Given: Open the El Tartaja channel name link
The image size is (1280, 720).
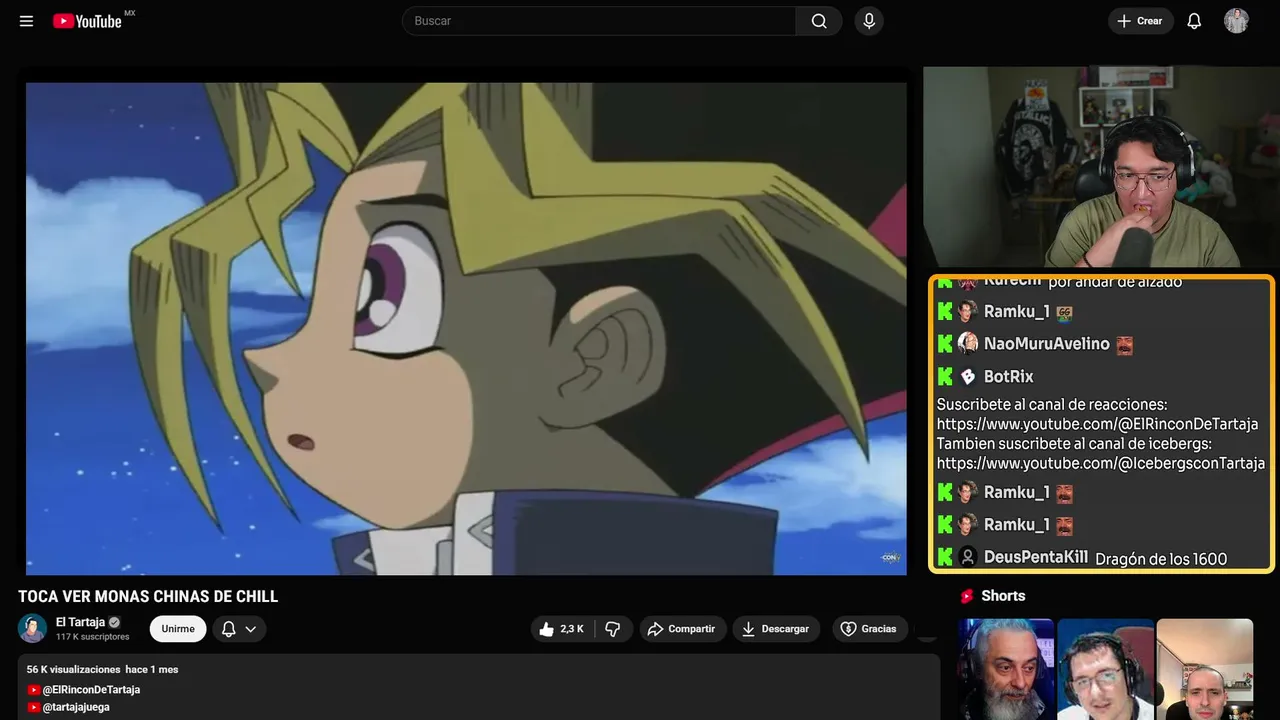Looking at the screenshot, I should click(x=80, y=622).
